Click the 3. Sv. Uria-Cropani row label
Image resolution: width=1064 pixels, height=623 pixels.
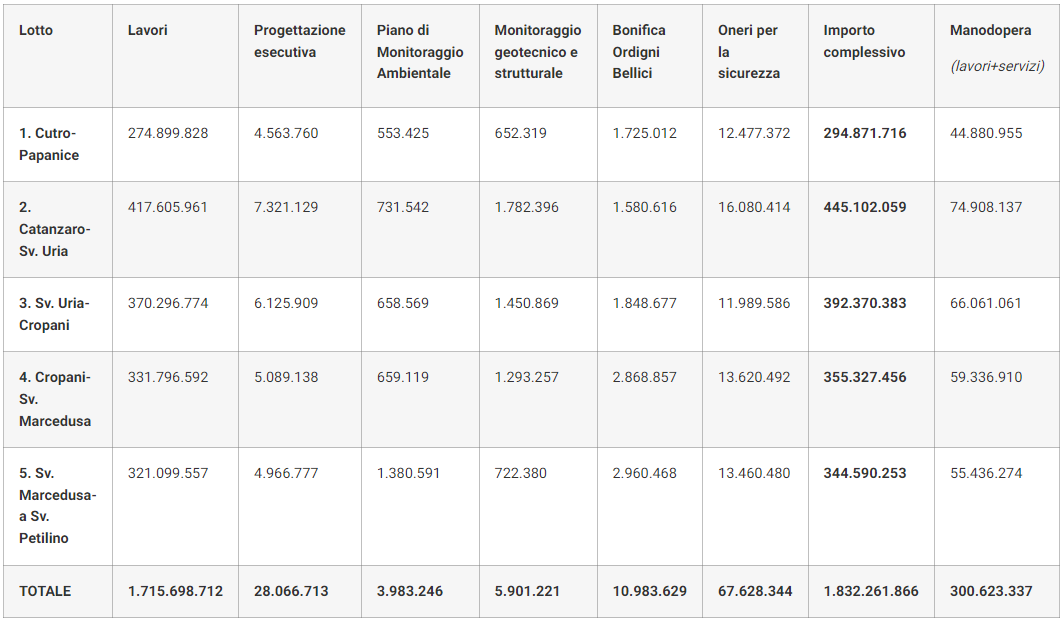(54, 314)
